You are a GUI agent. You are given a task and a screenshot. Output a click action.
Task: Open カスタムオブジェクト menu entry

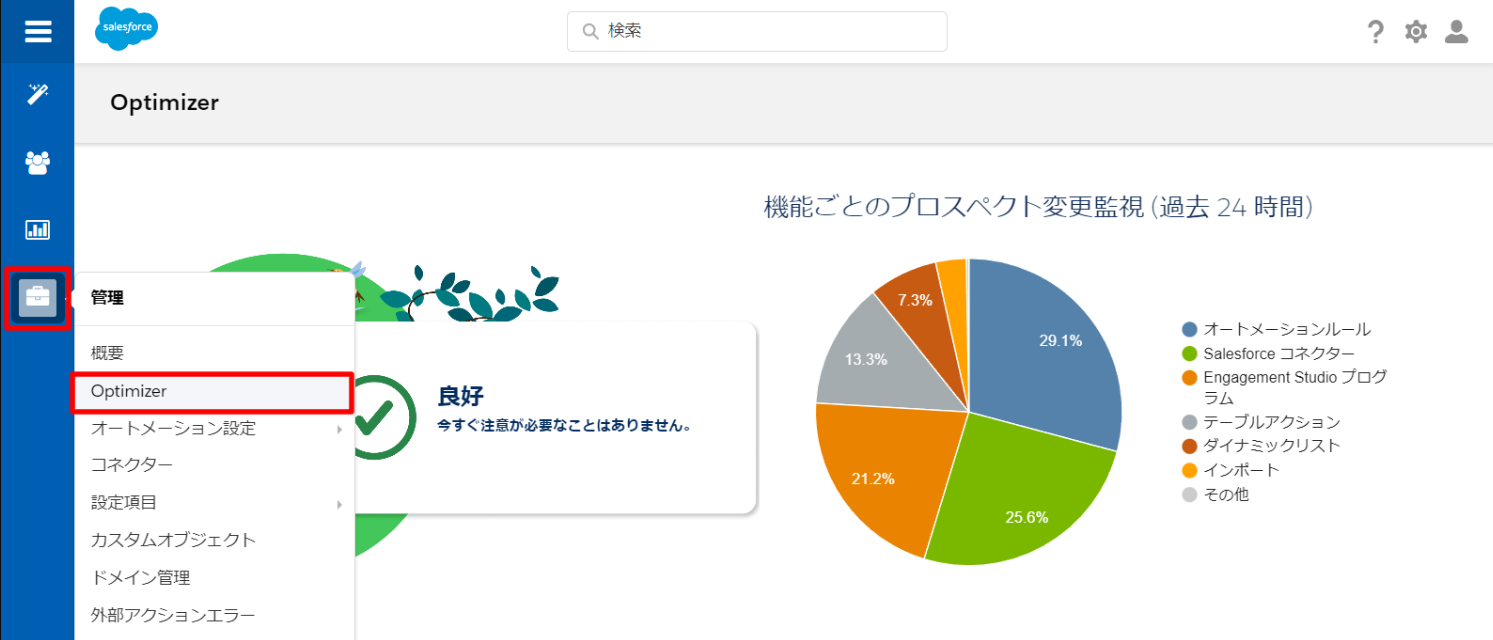coord(173,540)
